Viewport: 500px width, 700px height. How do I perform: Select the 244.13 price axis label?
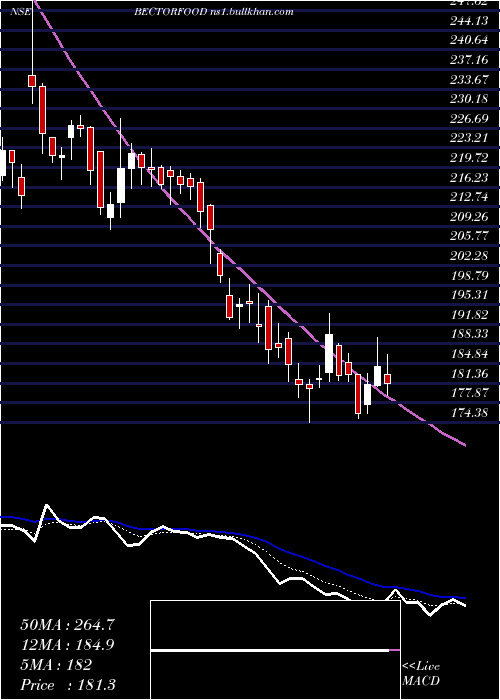470,21
